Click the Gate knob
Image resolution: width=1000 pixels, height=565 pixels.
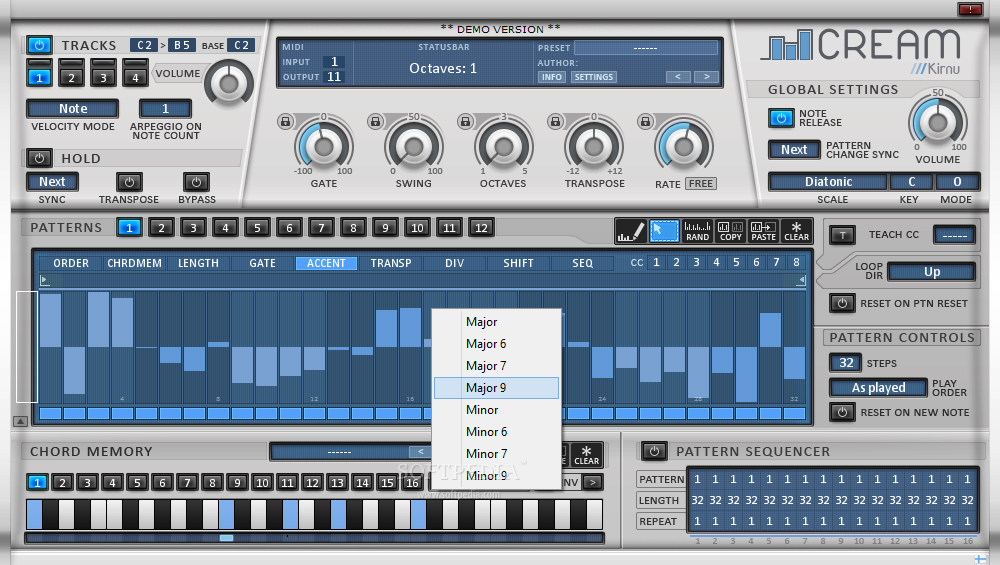point(323,146)
